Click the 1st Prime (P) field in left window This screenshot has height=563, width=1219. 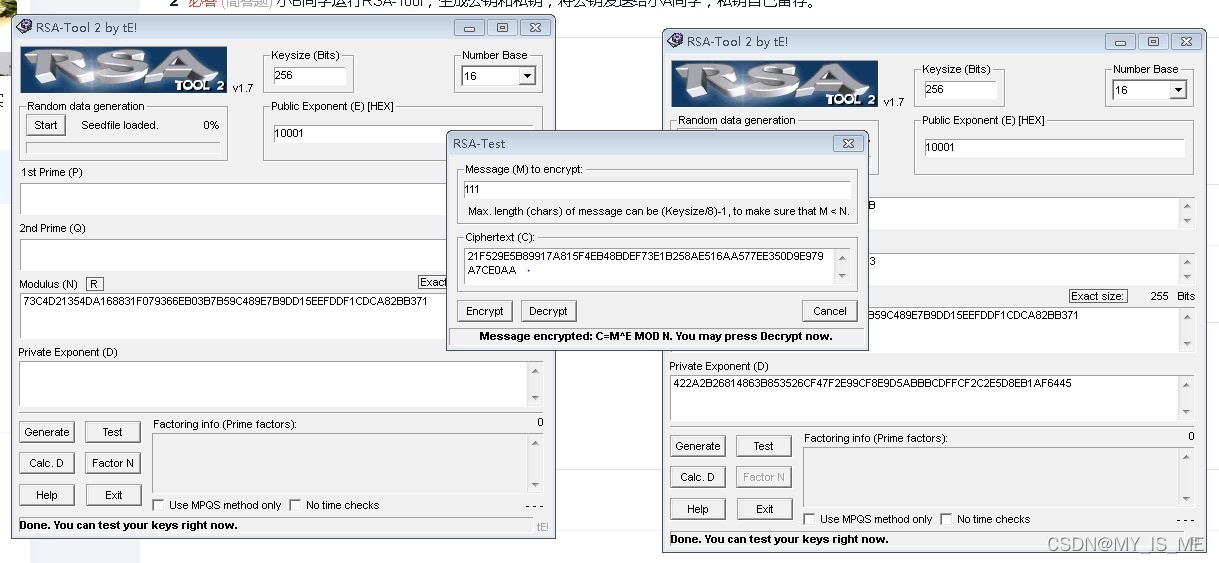click(233, 199)
